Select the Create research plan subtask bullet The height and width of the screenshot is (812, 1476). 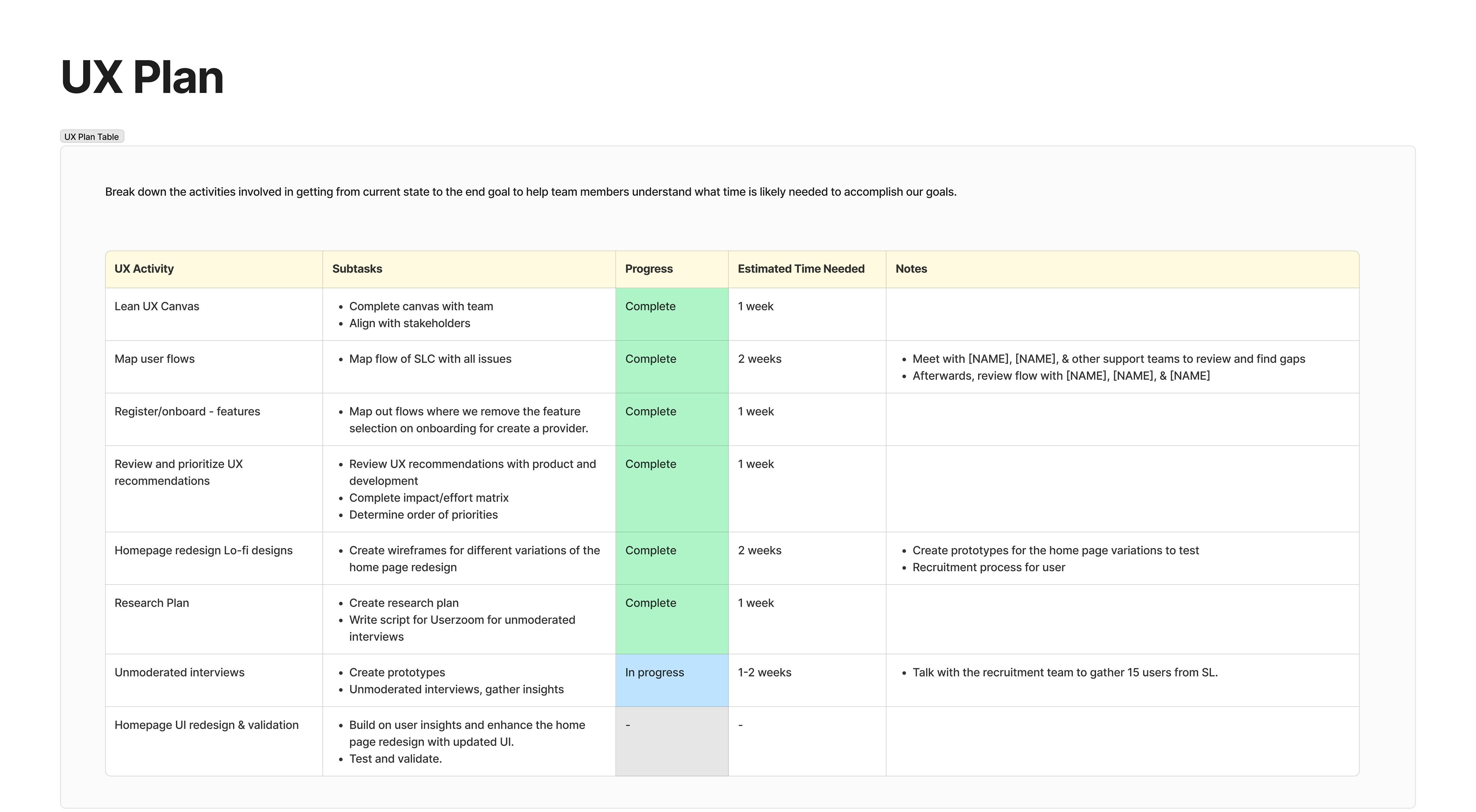[x=403, y=602]
